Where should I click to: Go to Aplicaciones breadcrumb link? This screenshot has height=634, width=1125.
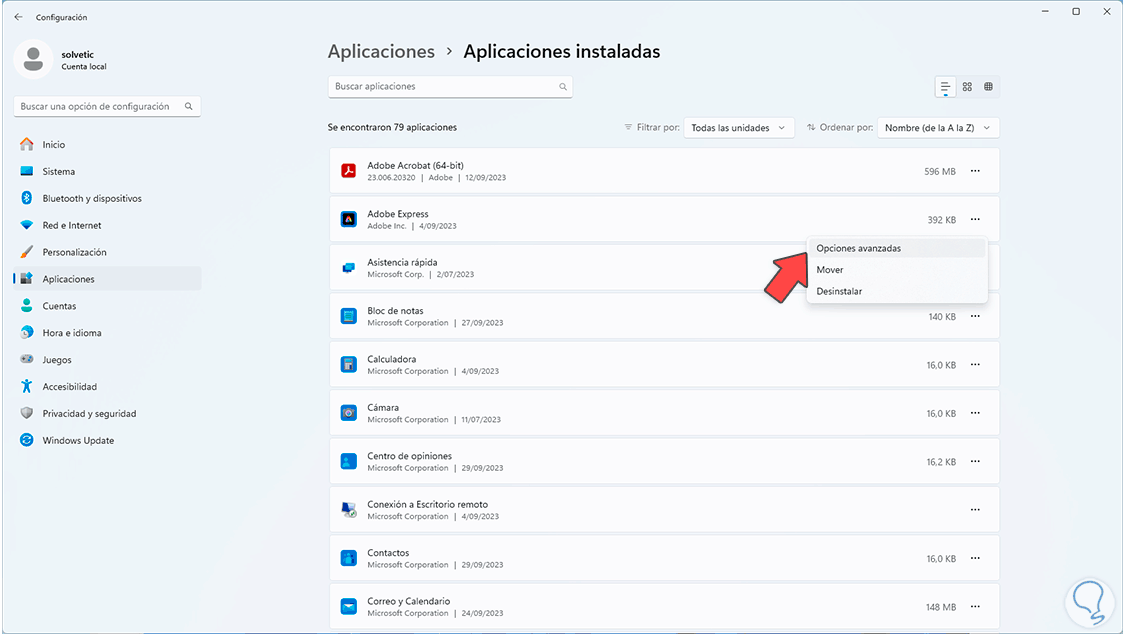(381, 52)
